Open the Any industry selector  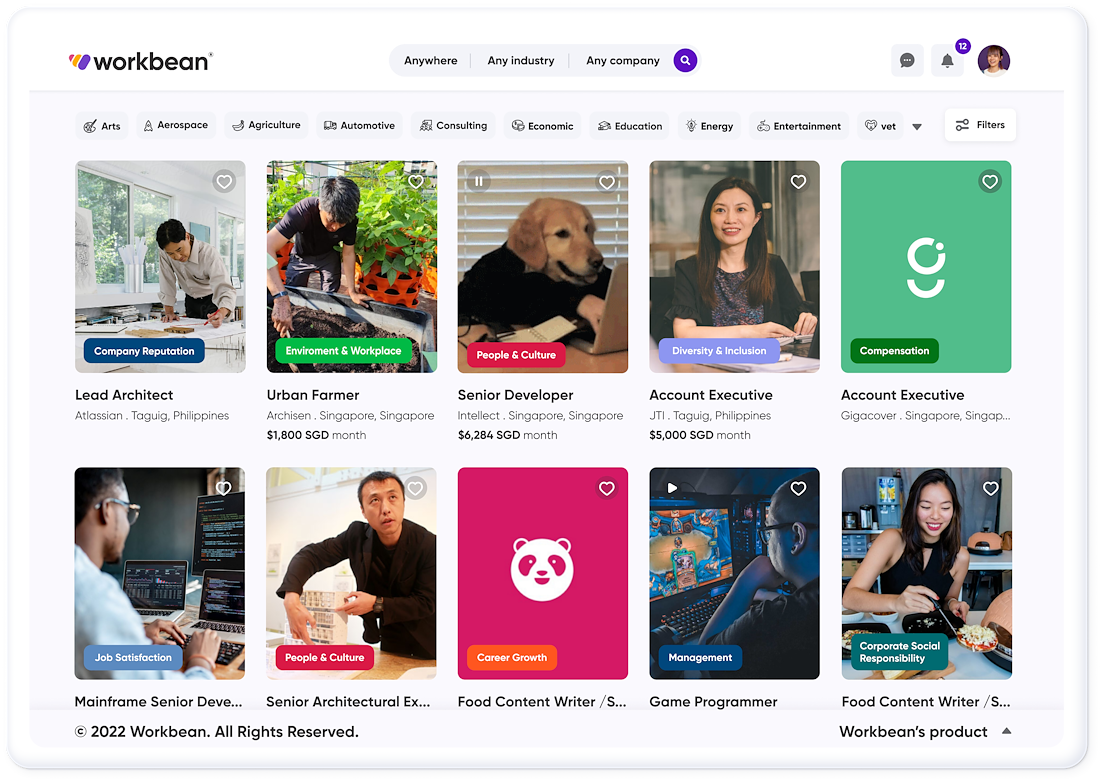point(521,60)
